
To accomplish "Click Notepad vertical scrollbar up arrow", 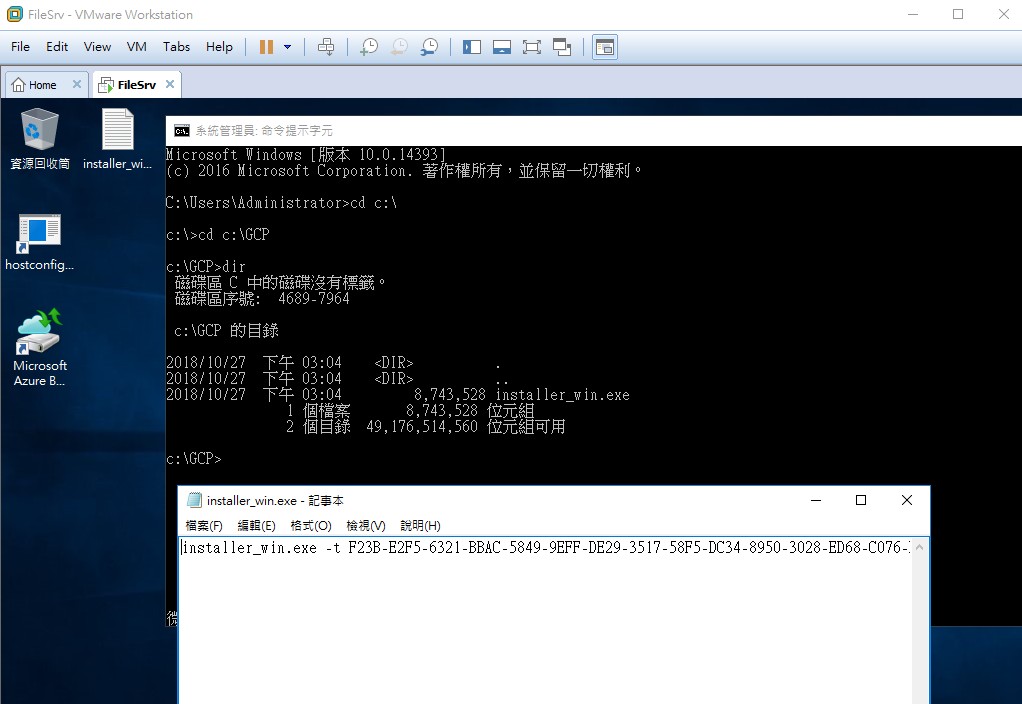I will coord(920,548).
